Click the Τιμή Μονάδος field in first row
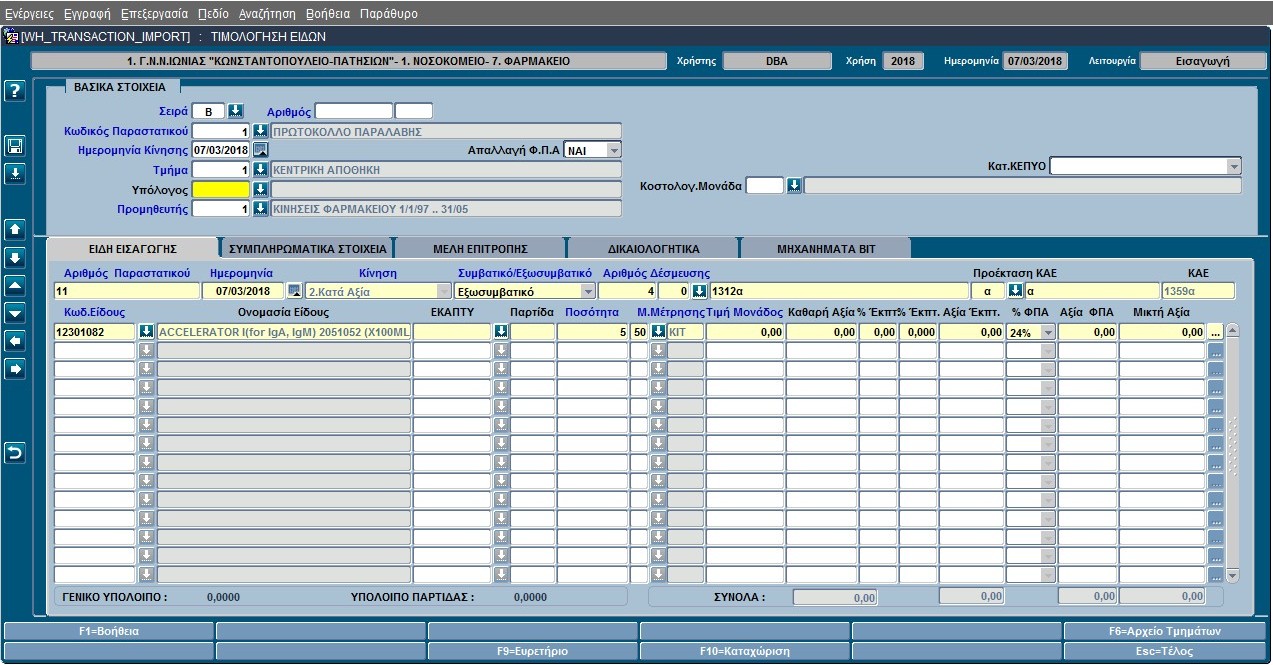The height and width of the screenshot is (665, 1273). pyautogui.click(x=745, y=332)
